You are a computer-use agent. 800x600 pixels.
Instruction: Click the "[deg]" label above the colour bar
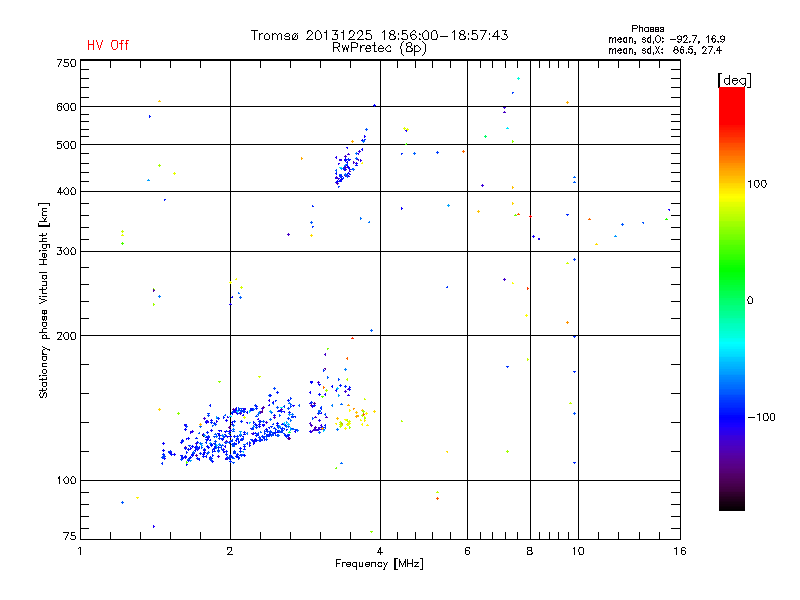point(735,80)
